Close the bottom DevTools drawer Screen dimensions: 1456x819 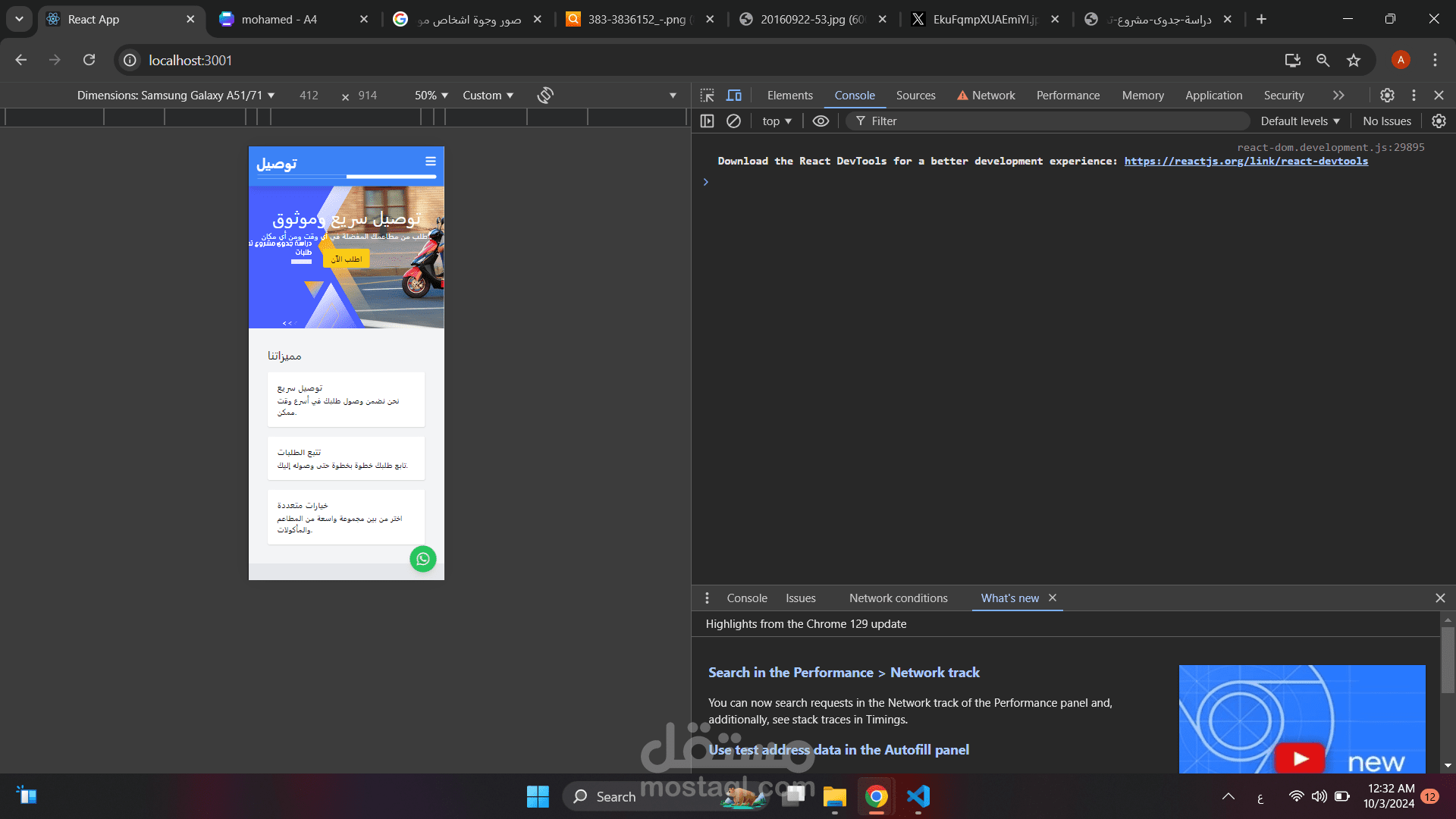(x=1440, y=598)
